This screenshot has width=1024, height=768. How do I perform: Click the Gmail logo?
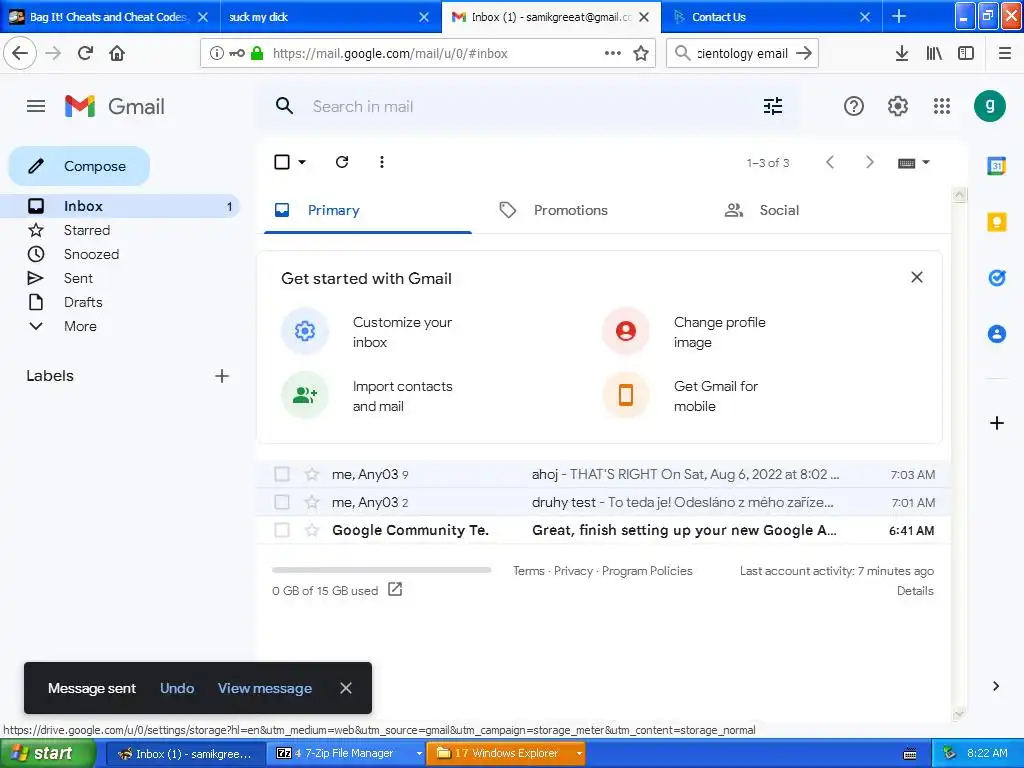[x=115, y=106]
